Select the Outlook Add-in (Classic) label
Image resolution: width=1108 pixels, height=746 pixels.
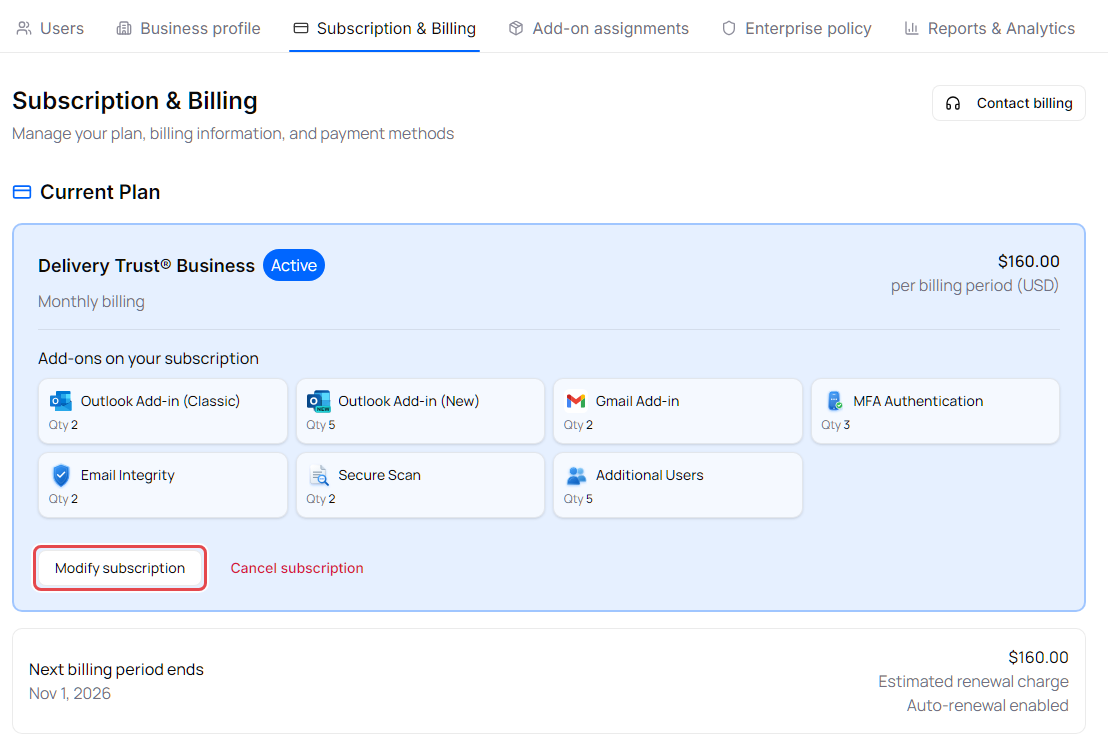(x=160, y=401)
